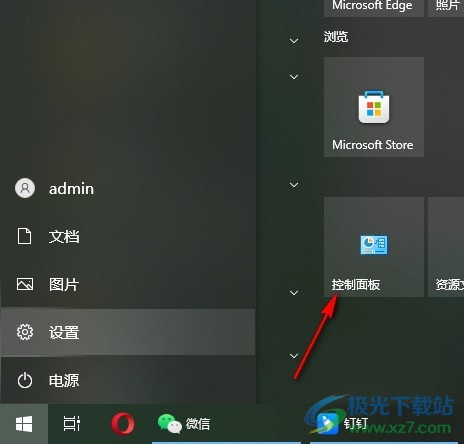Viewport: 464px width, 444px height.
Task: Open 钉钉 DingTalk from taskbar
Action: pyautogui.click(x=383, y=424)
